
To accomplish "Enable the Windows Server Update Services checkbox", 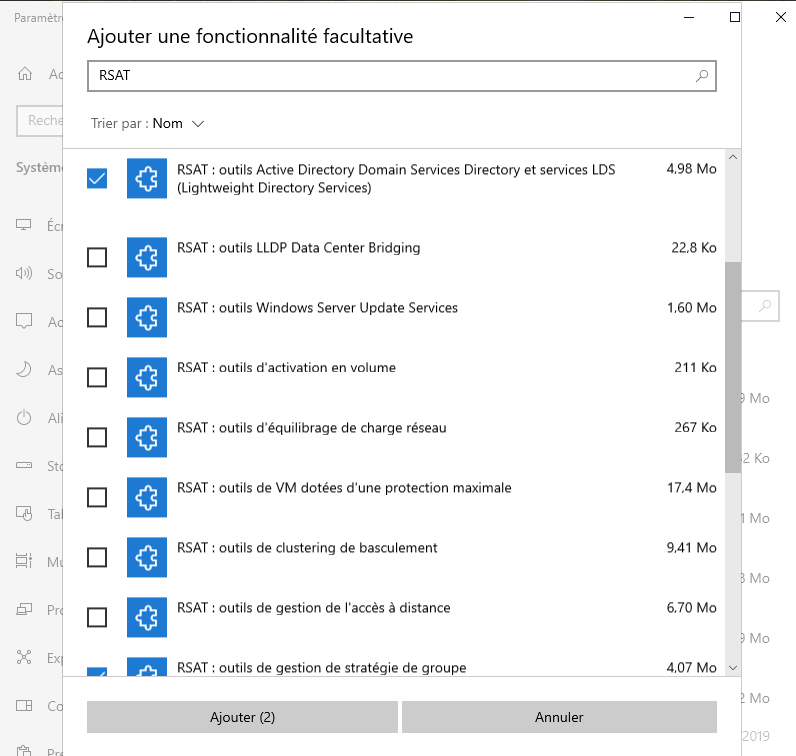I will pyautogui.click(x=97, y=318).
